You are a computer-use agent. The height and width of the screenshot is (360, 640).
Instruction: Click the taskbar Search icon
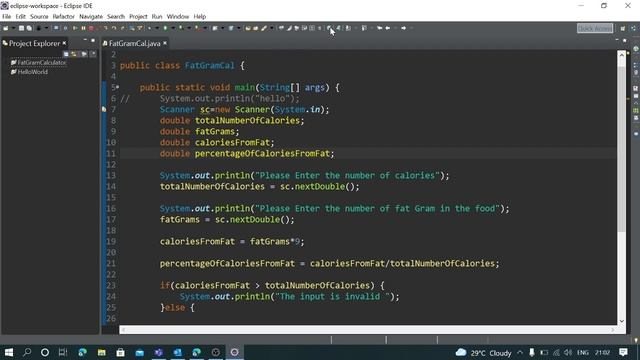tap(27, 352)
